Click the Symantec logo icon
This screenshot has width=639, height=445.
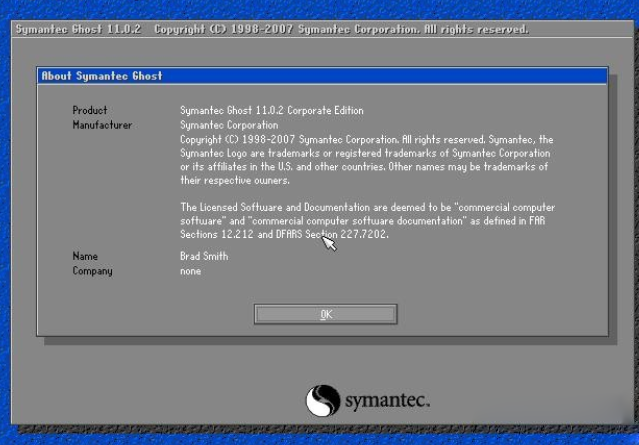pyautogui.click(x=323, y=400)
